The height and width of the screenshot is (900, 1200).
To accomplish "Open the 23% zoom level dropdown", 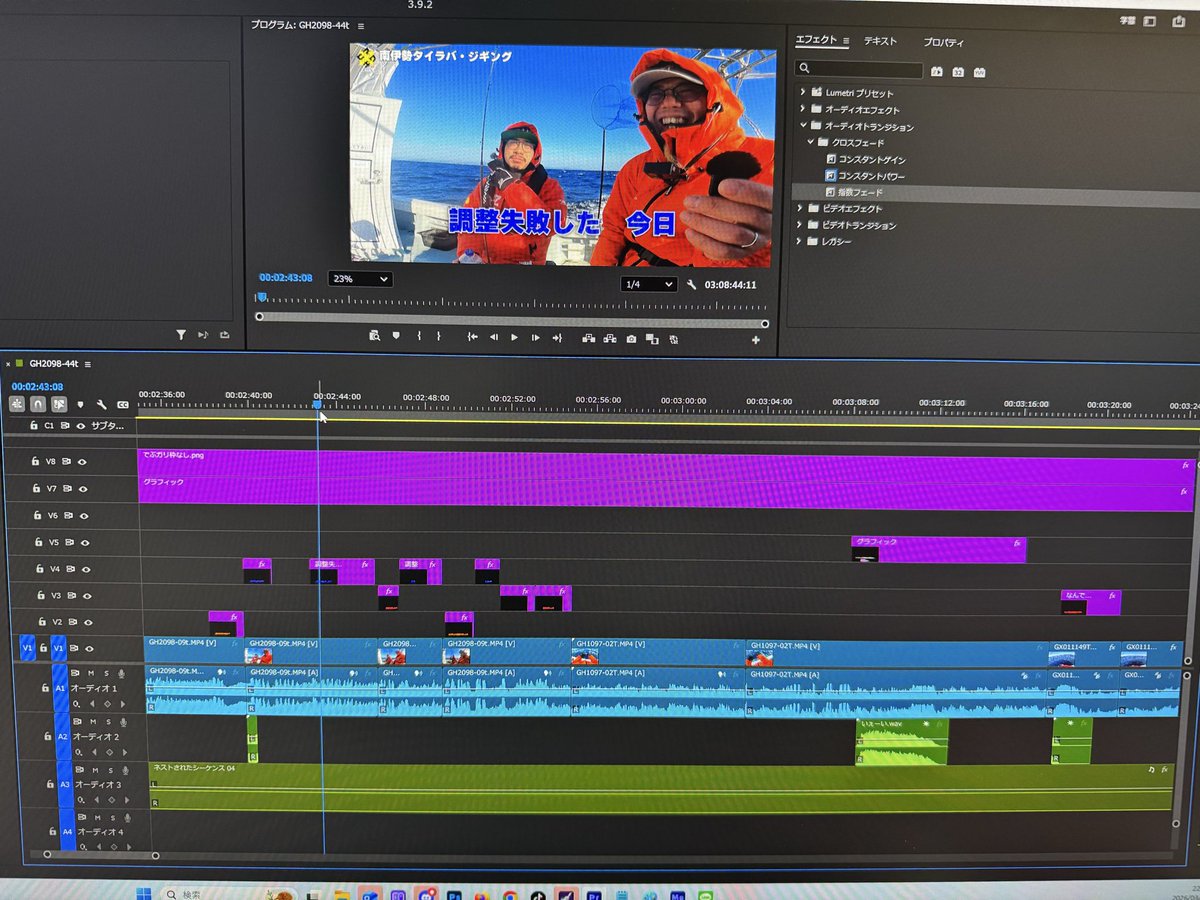I will pyautogui.click(x=360, y=279).
